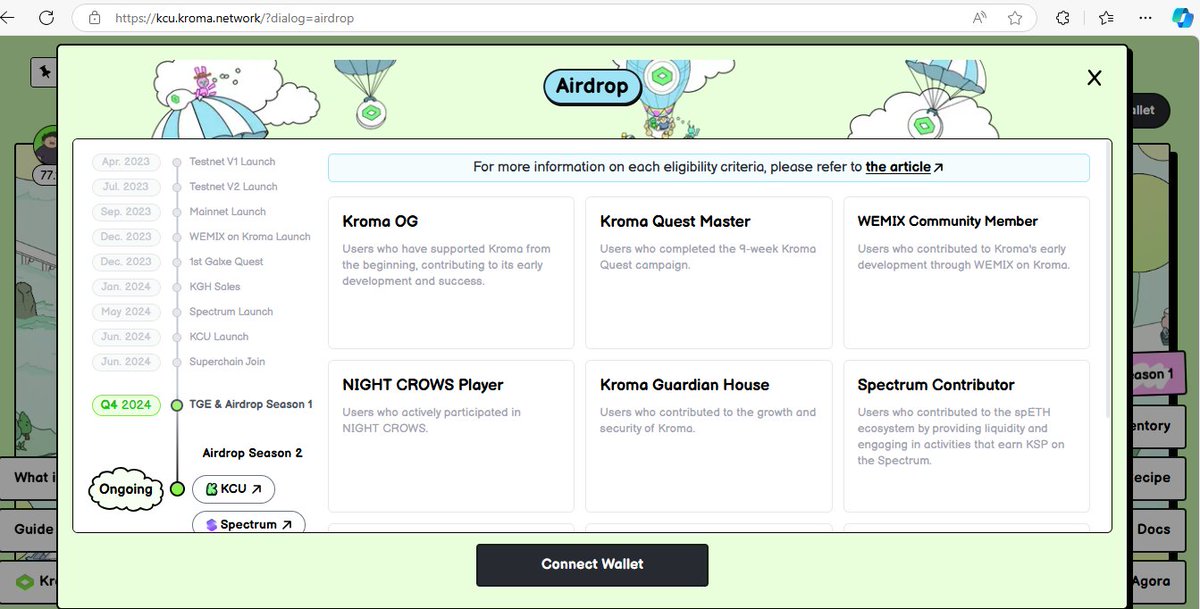Open Agora button behind the dialog

point(1160,581)
